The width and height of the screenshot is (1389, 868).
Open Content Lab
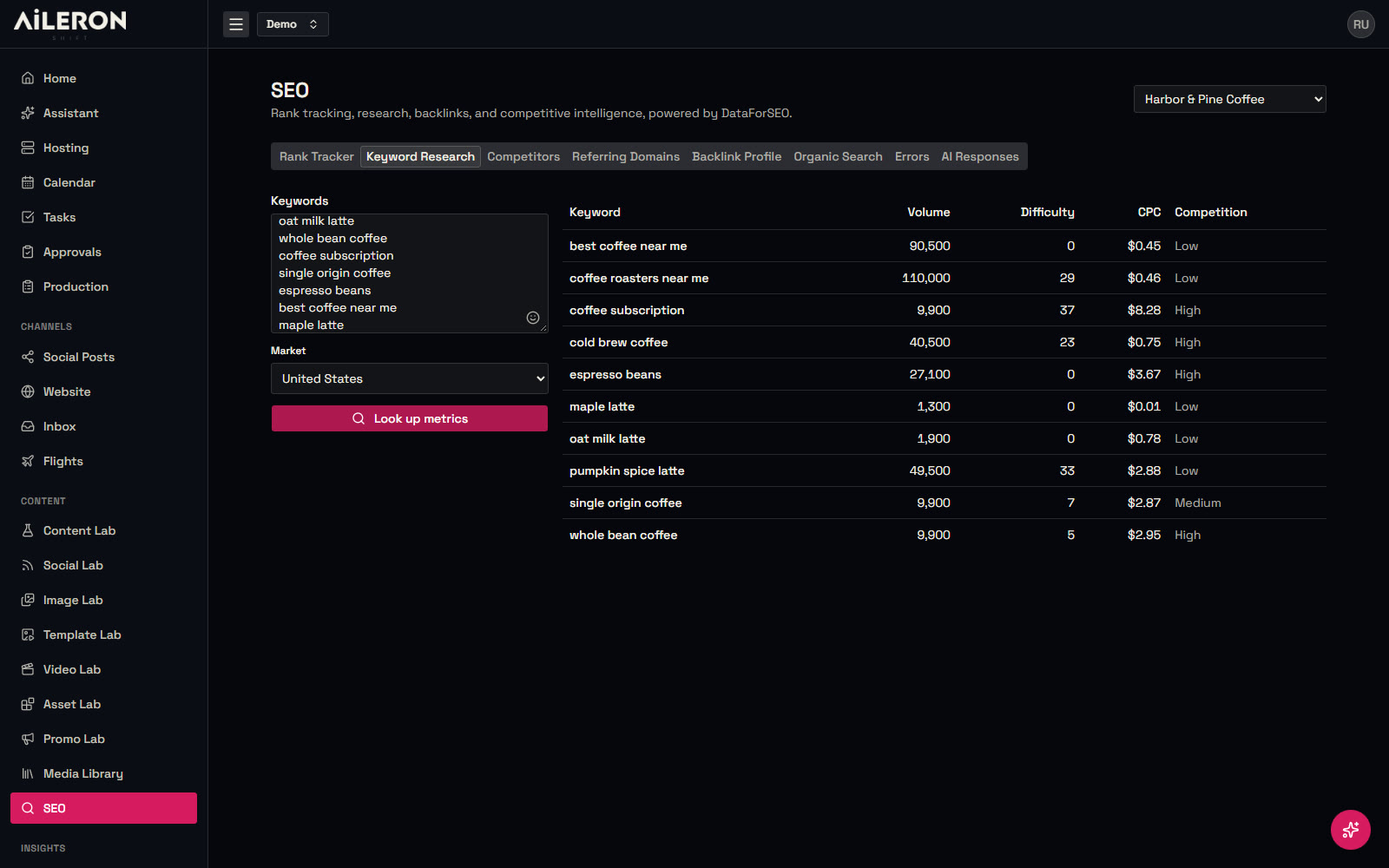[x=103, y=530]
